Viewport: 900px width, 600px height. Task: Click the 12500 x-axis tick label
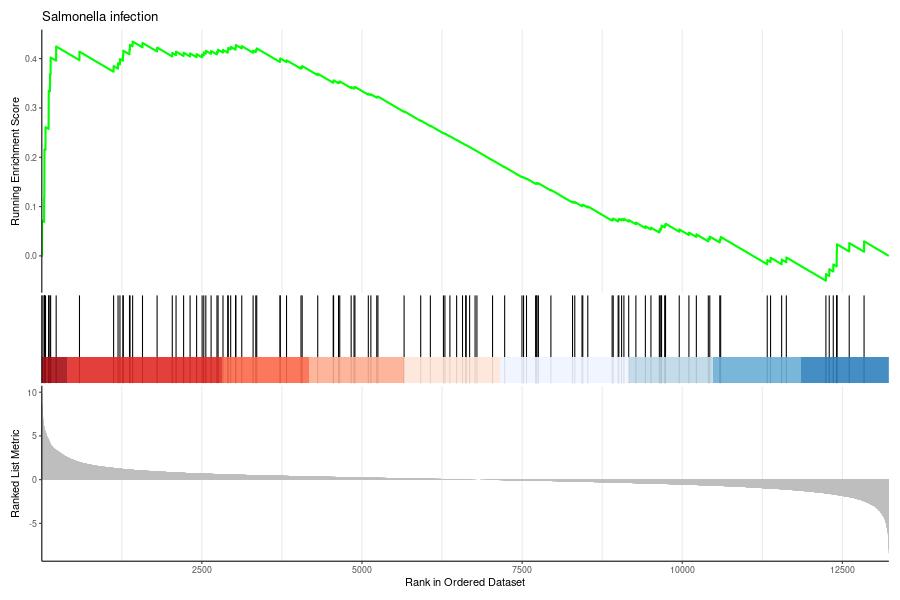pos(842,570)
